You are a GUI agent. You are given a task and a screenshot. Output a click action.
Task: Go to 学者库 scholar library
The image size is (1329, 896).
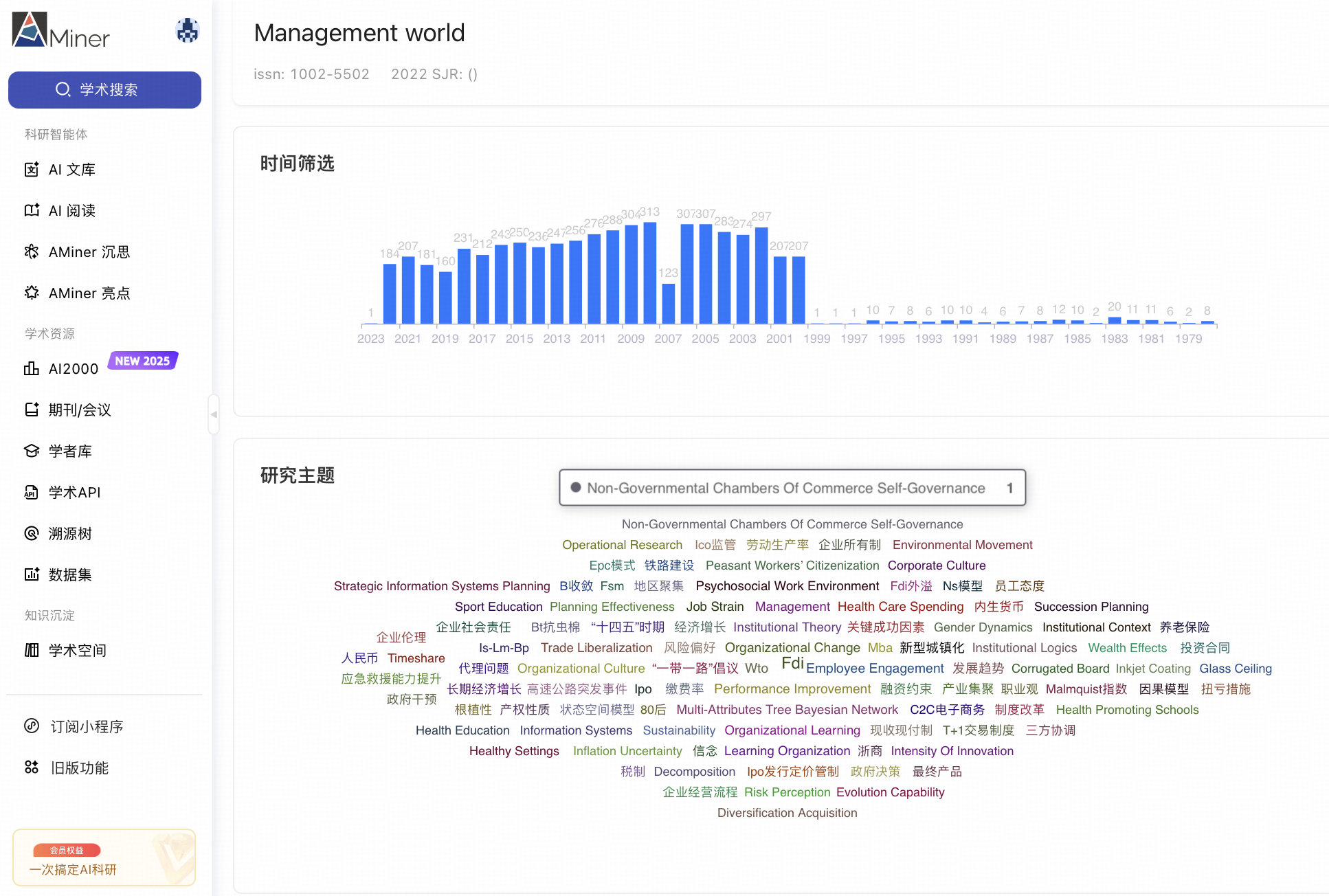coord(70,451)
